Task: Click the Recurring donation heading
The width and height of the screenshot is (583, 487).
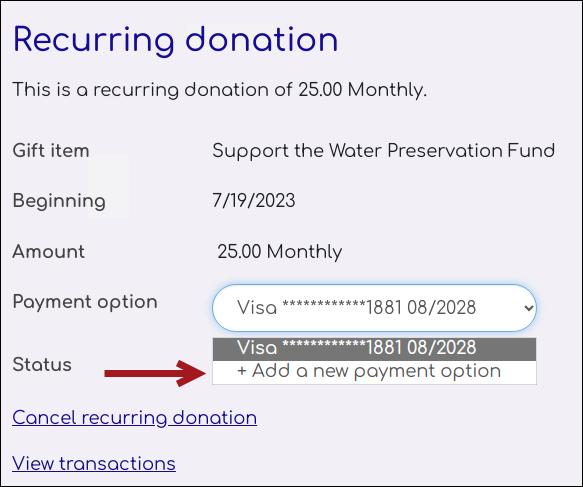Action: pyautogui.click(x=175, y=41)
